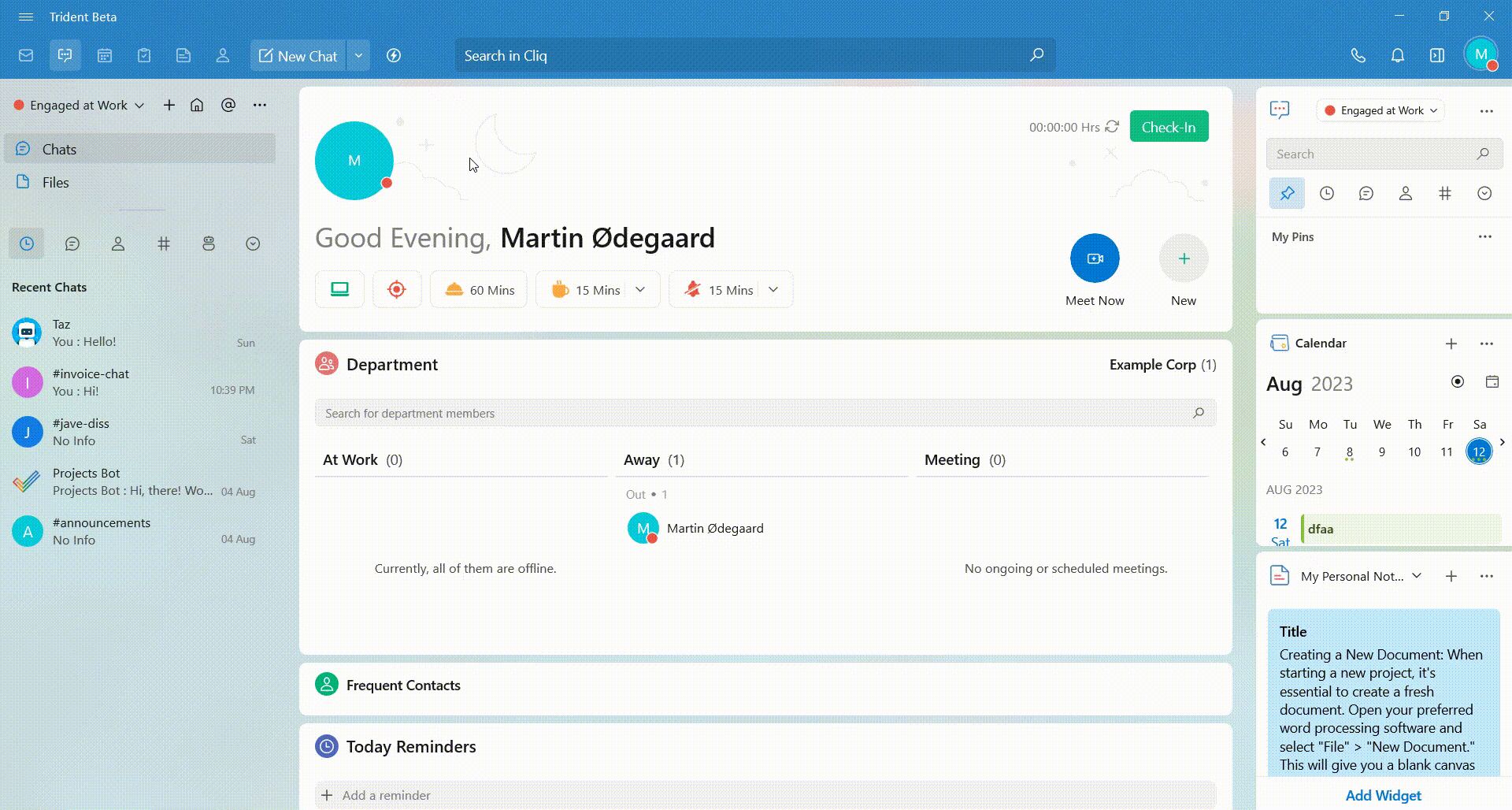Click the phone call icon
Viewport: 1512px width, 810px height.
click(1358, 55)
